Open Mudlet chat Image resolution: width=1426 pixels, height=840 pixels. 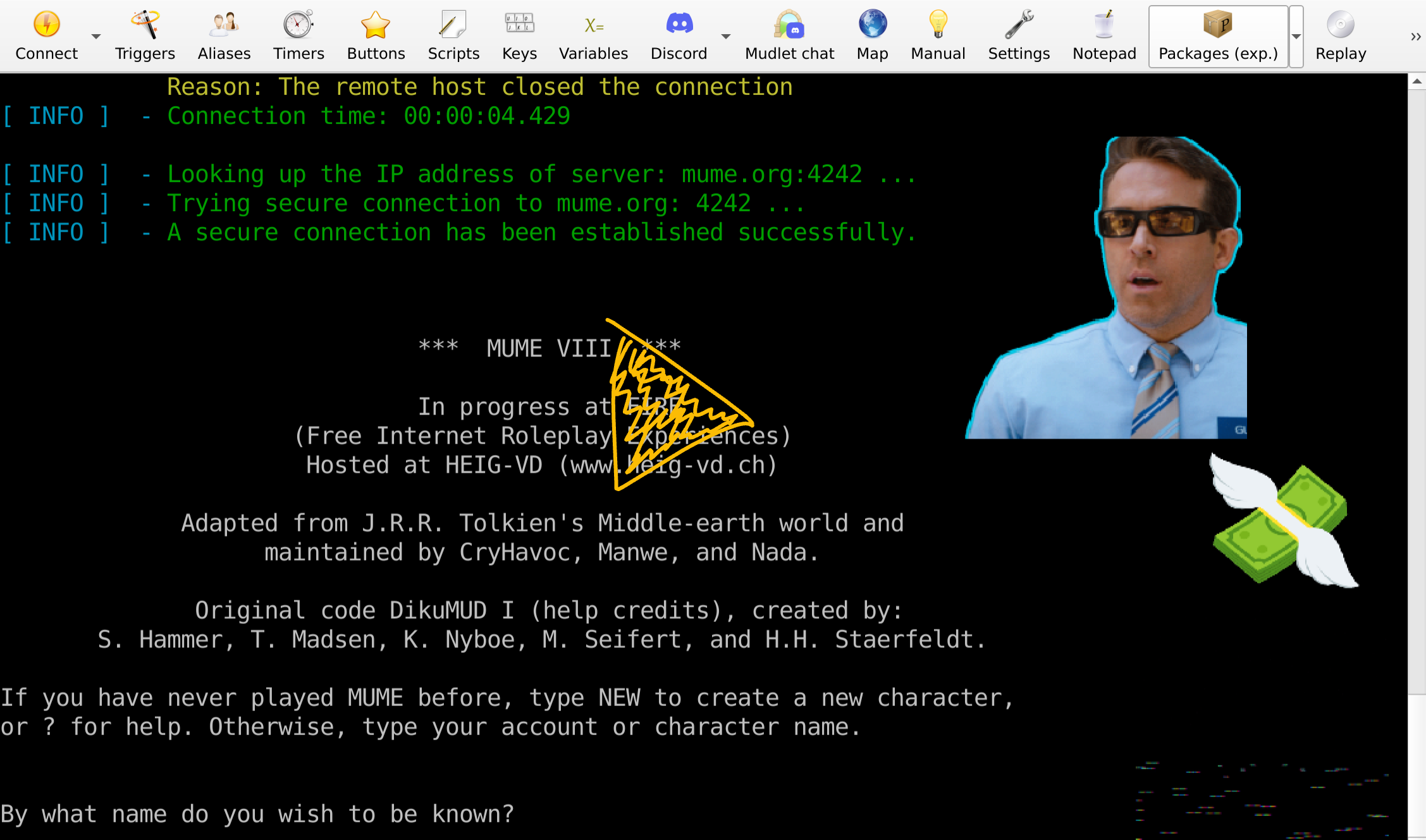point(789,36)
